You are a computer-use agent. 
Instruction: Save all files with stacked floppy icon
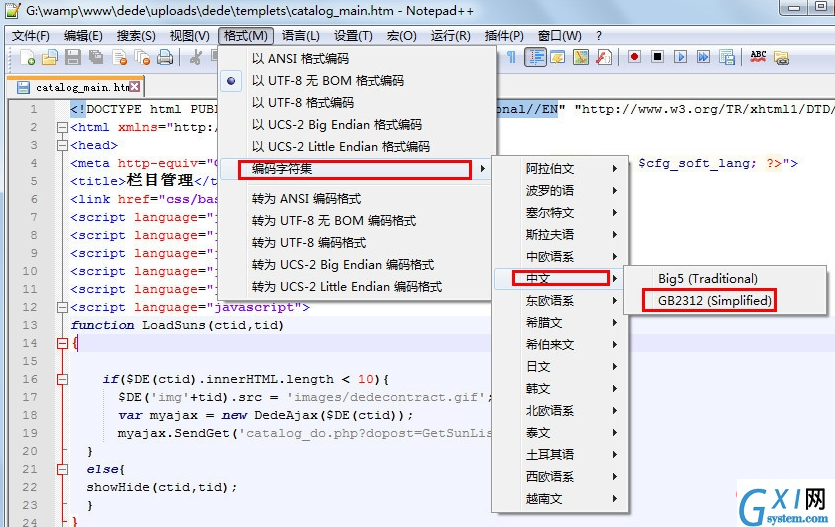pos(96,57)
